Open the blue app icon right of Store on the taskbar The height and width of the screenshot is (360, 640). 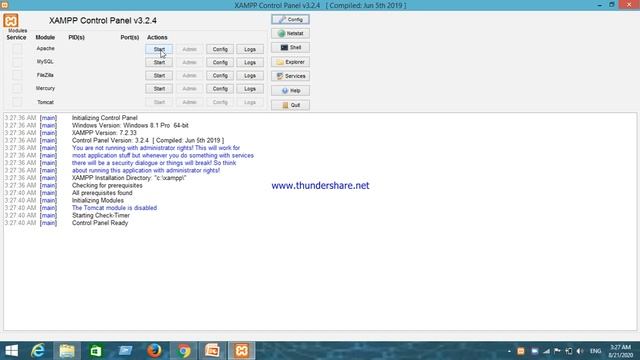coord(125,351)
